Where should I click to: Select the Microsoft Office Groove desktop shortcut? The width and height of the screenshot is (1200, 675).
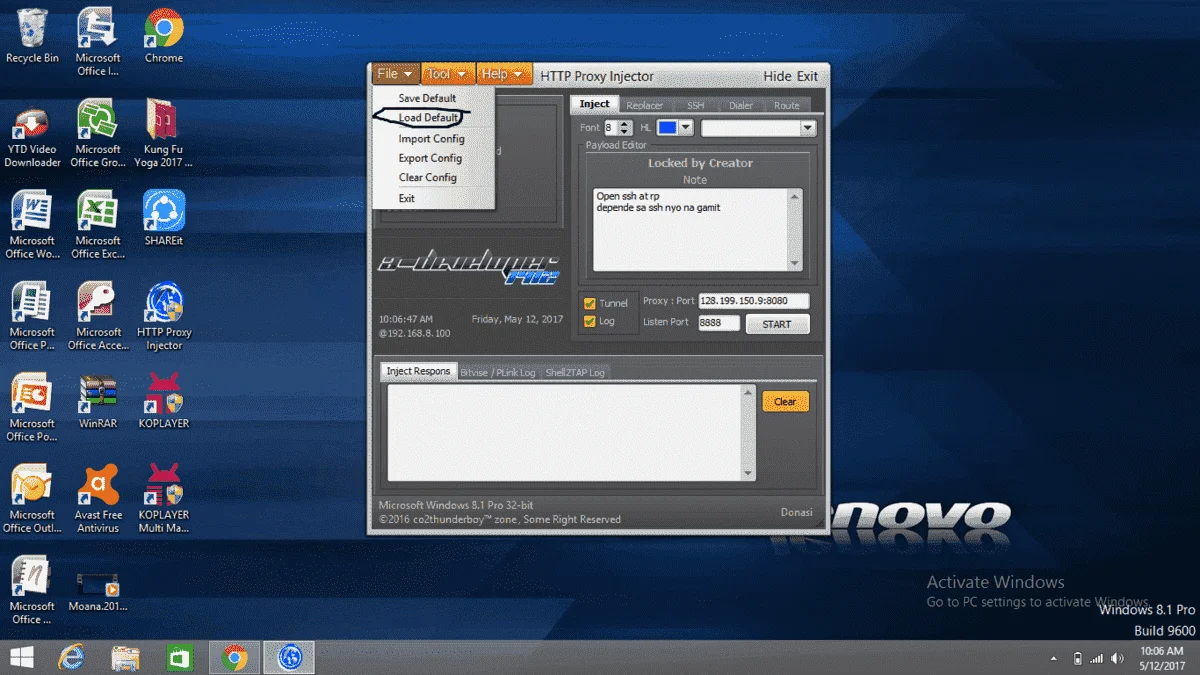(98, 133)
